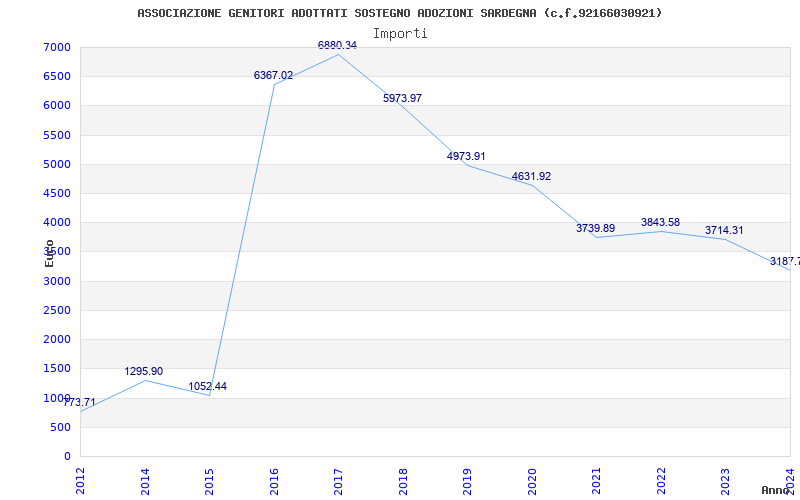Click the 1500 y-axis tick label
800x500 pixels.
tap(57, 368)
